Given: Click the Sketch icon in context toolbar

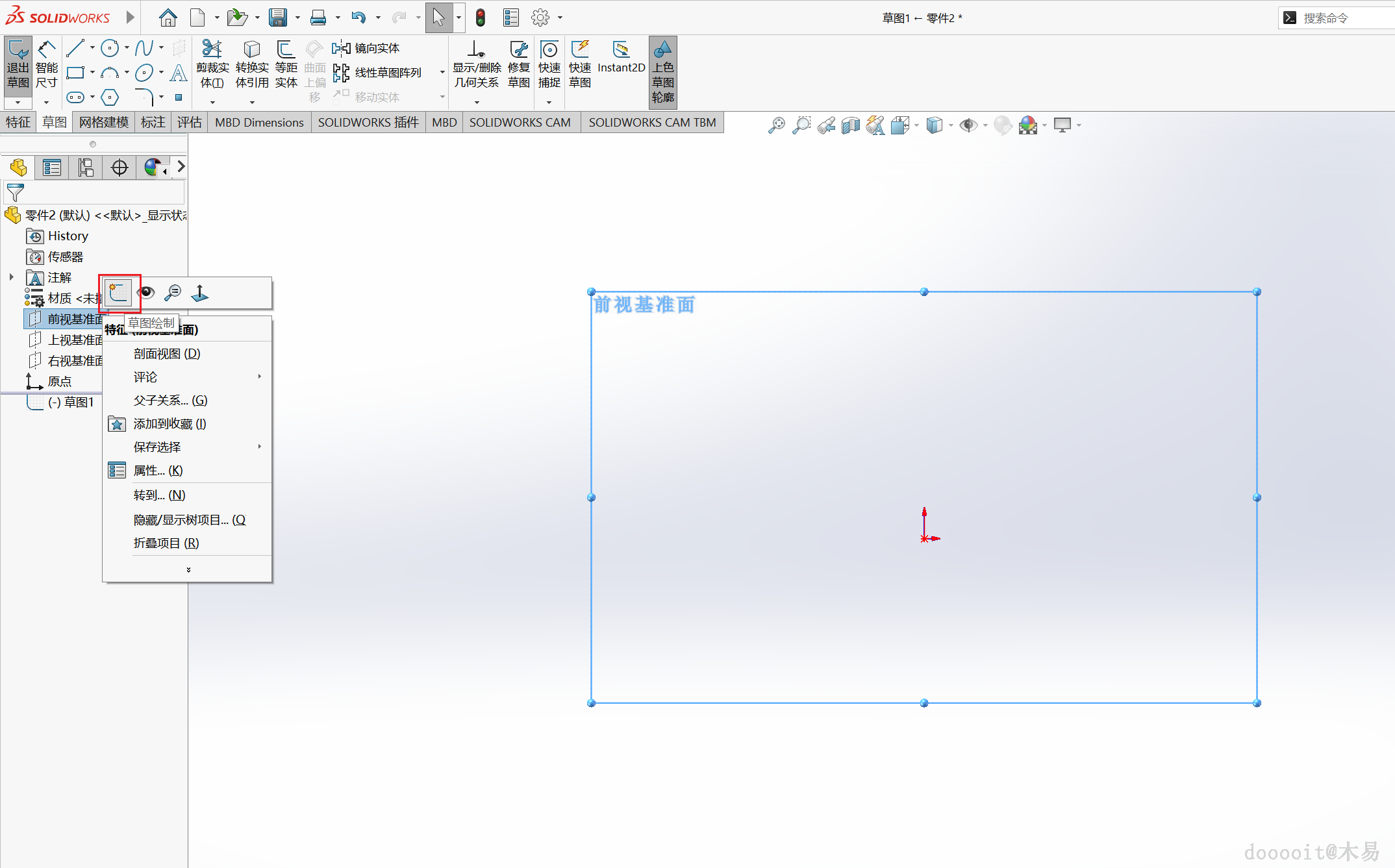Looking at the screenshot, I should pyautogui.click(x=119, y=293).
